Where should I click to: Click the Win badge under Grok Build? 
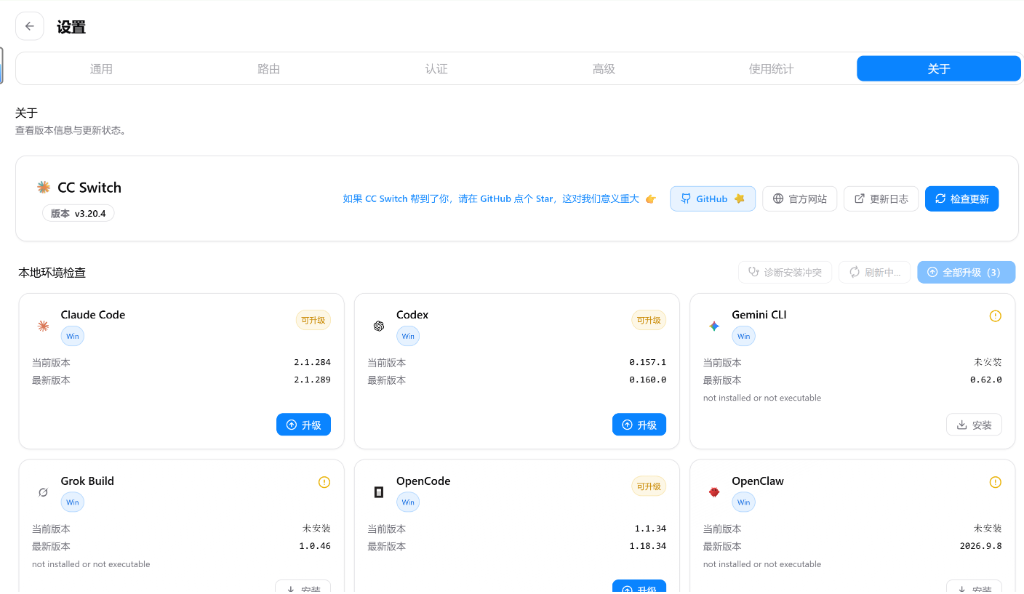pos(72,502)
